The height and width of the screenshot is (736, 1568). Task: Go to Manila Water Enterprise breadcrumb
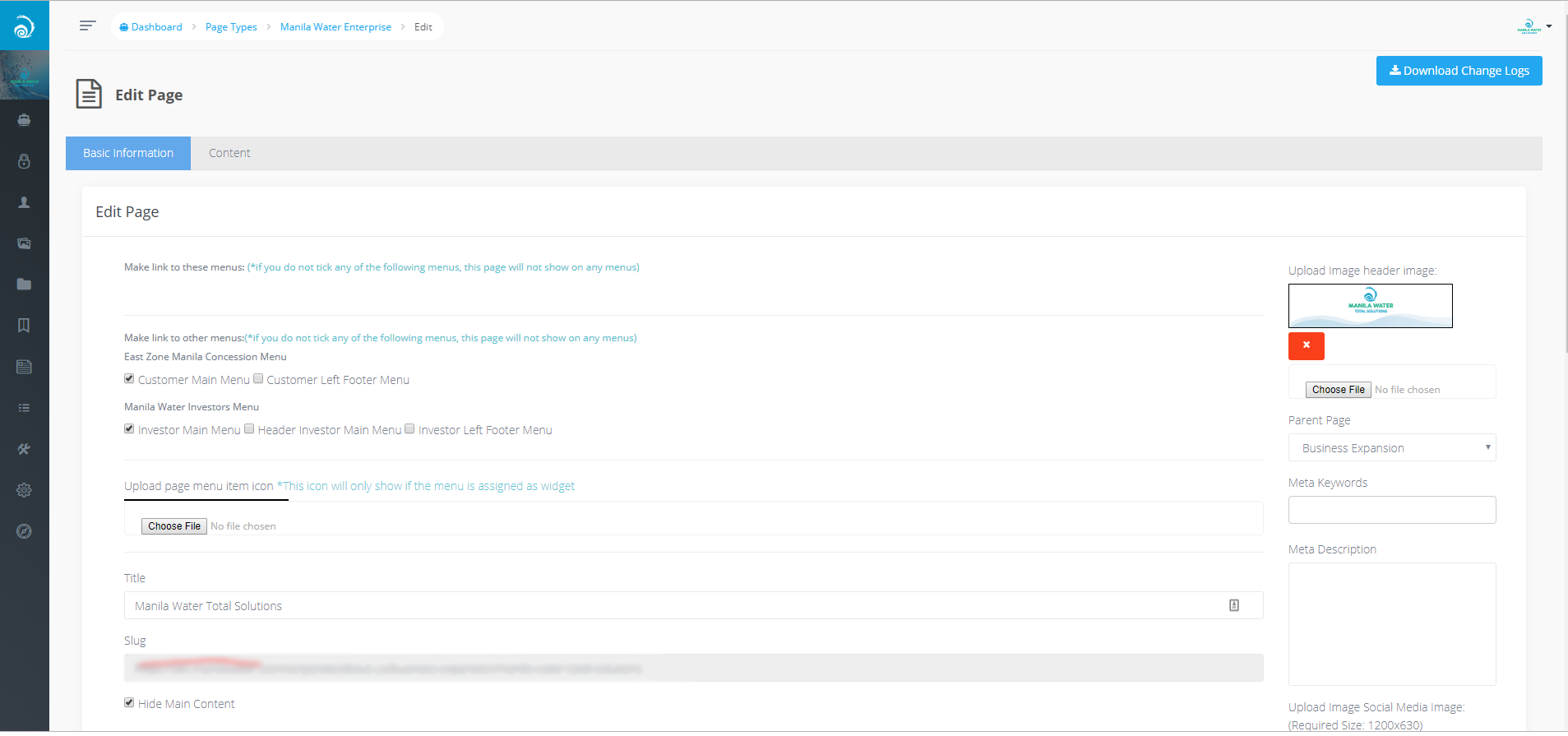tap(335, 27)
